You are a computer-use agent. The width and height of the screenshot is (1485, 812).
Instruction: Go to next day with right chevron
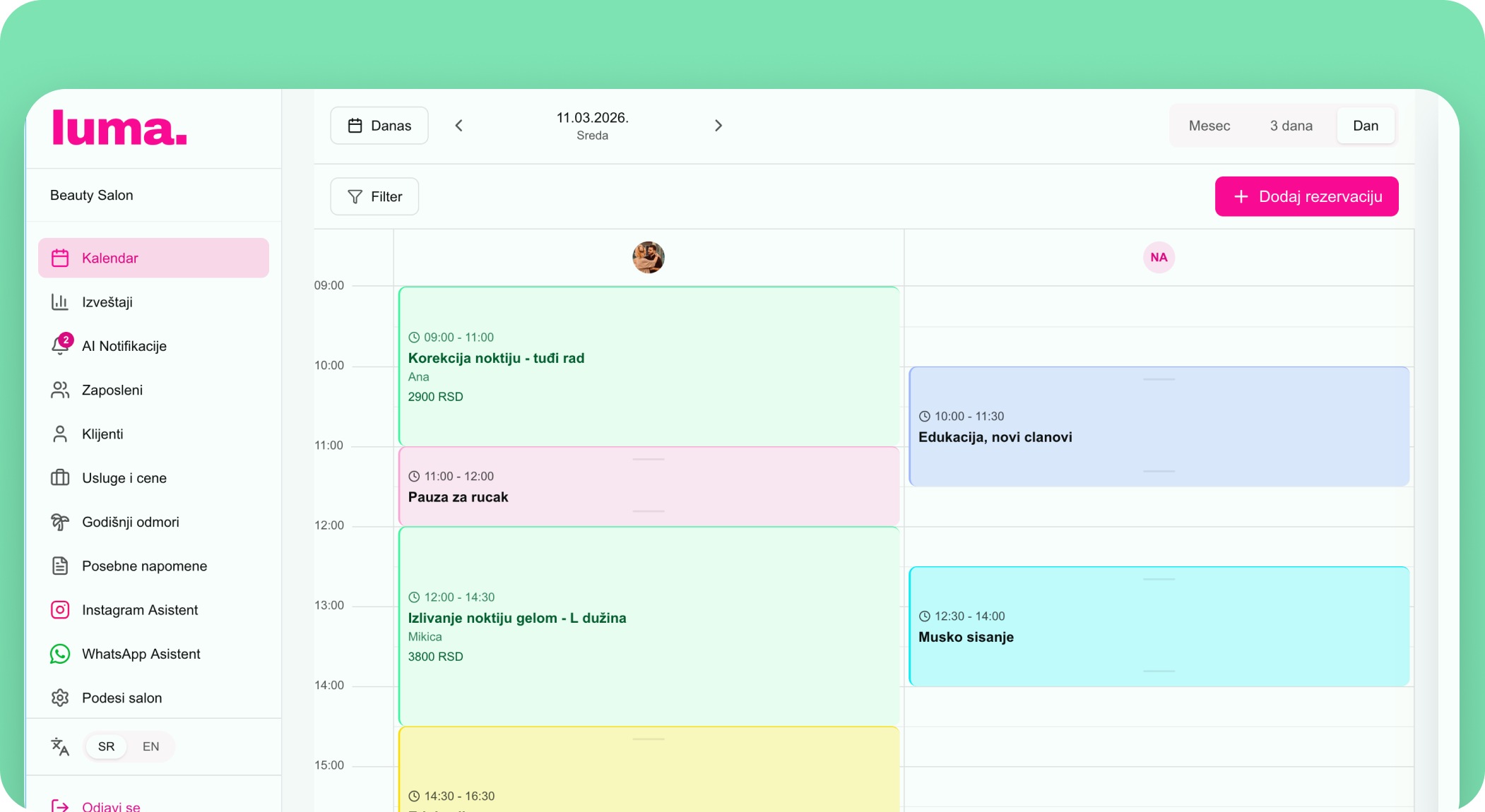(718, 126)
